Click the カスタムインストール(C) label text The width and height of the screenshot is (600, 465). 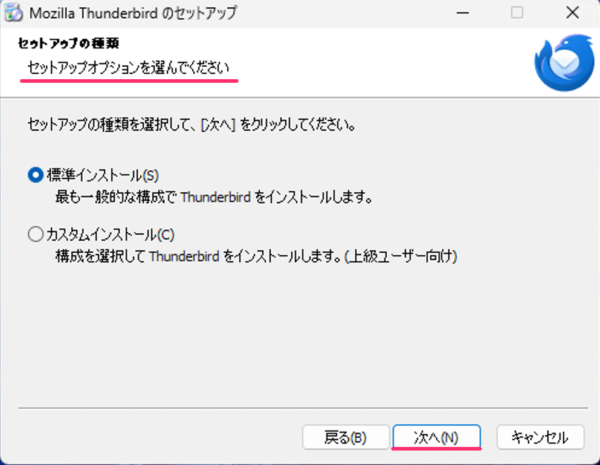(111, 234)
